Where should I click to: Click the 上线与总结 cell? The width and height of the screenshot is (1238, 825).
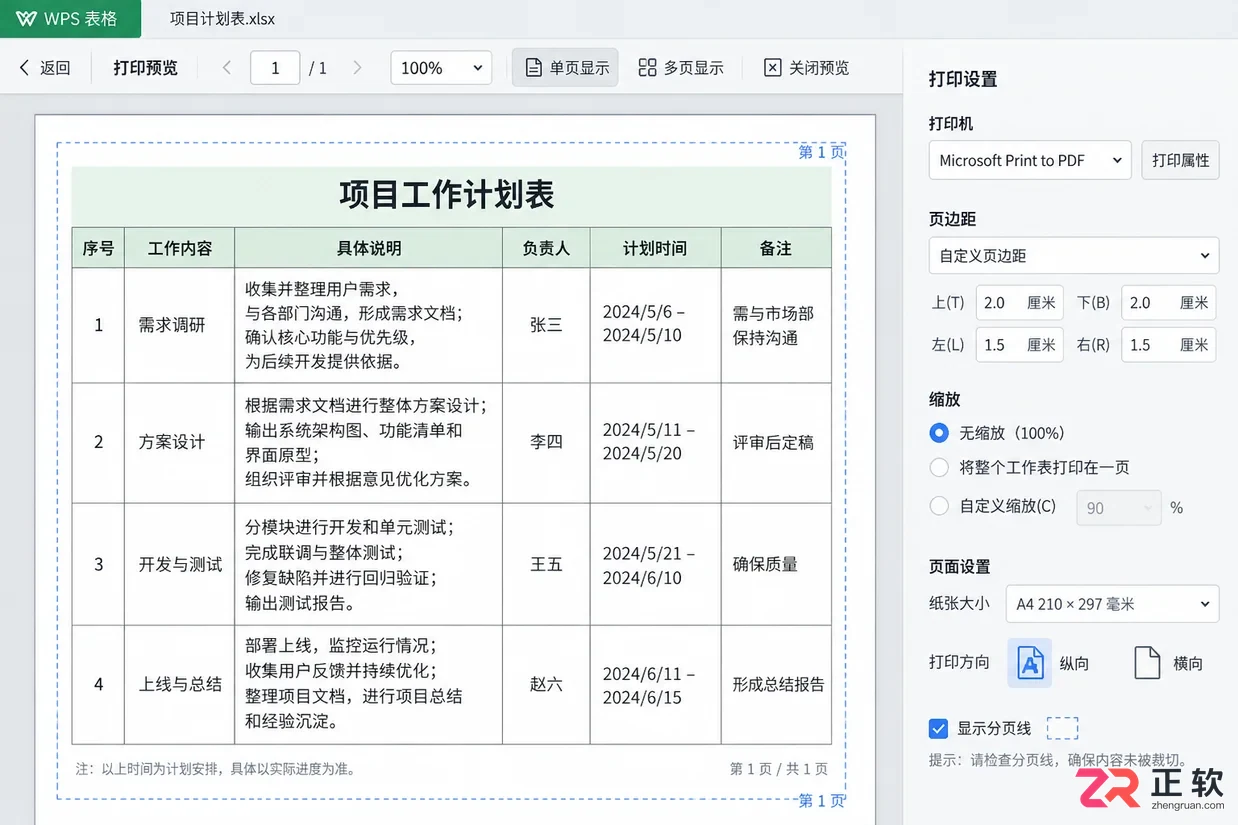point(180,684)
